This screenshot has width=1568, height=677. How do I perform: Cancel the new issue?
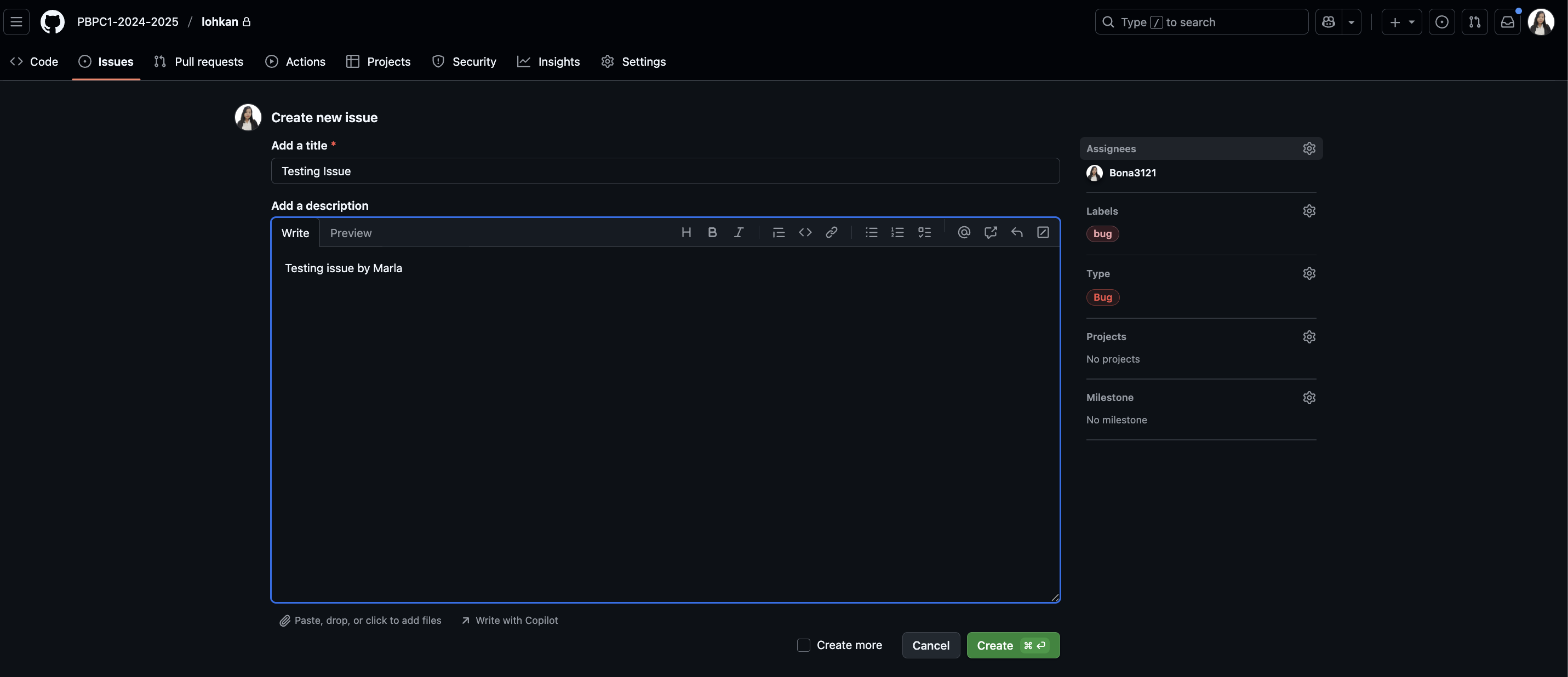(x=930, y=645)
